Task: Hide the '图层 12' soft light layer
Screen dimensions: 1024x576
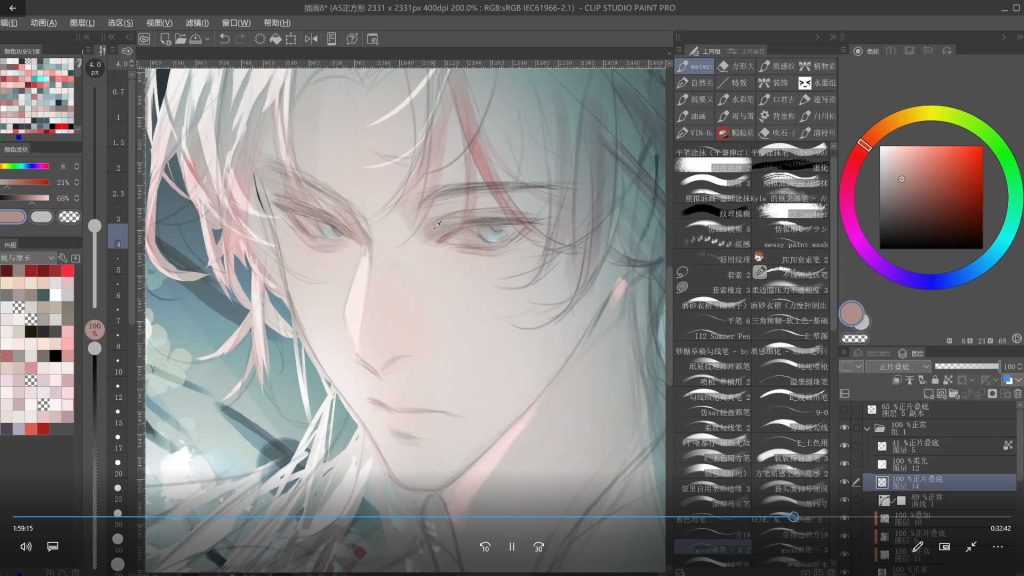Action: coord(844,464)
